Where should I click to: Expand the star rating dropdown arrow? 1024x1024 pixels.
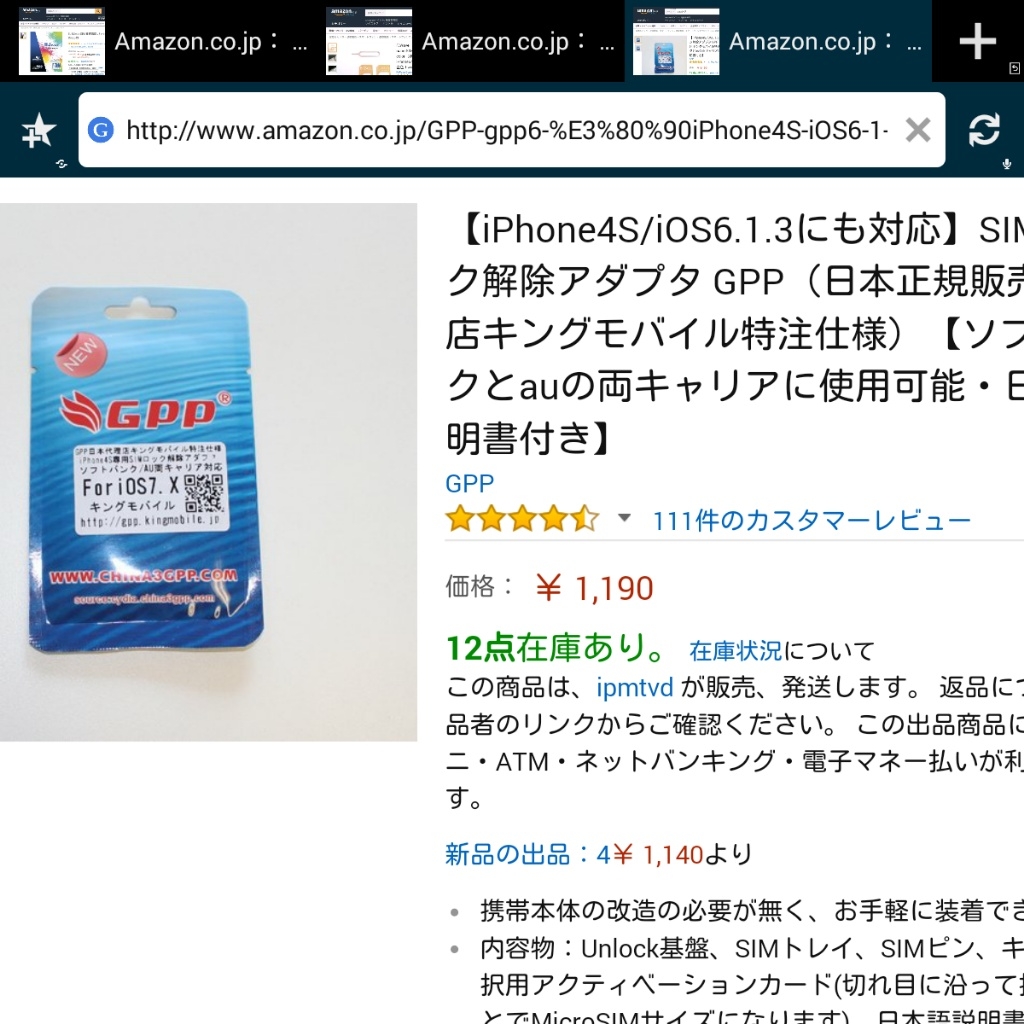pyautogui.click(x=624, y=518)
